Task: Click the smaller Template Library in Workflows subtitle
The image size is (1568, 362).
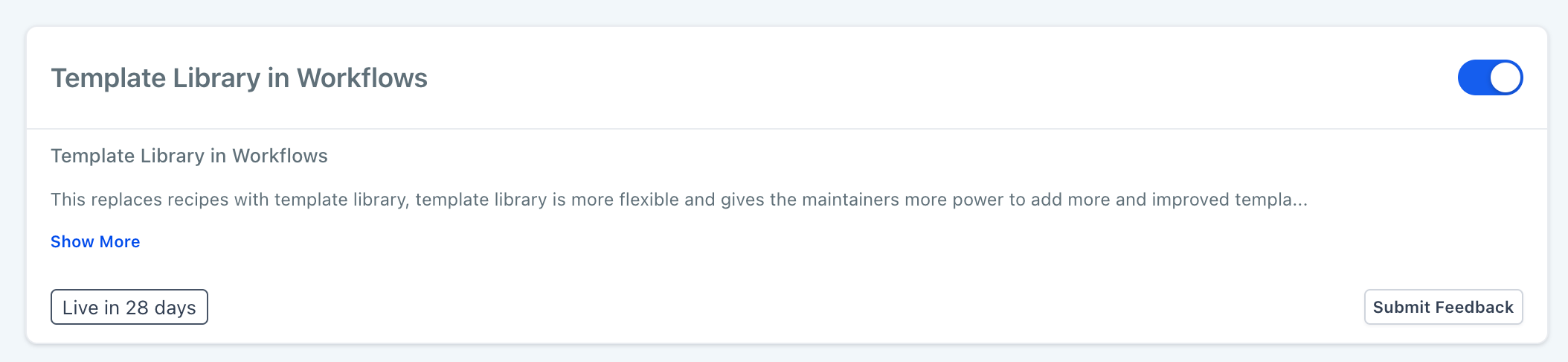Action: pos(189,156)
